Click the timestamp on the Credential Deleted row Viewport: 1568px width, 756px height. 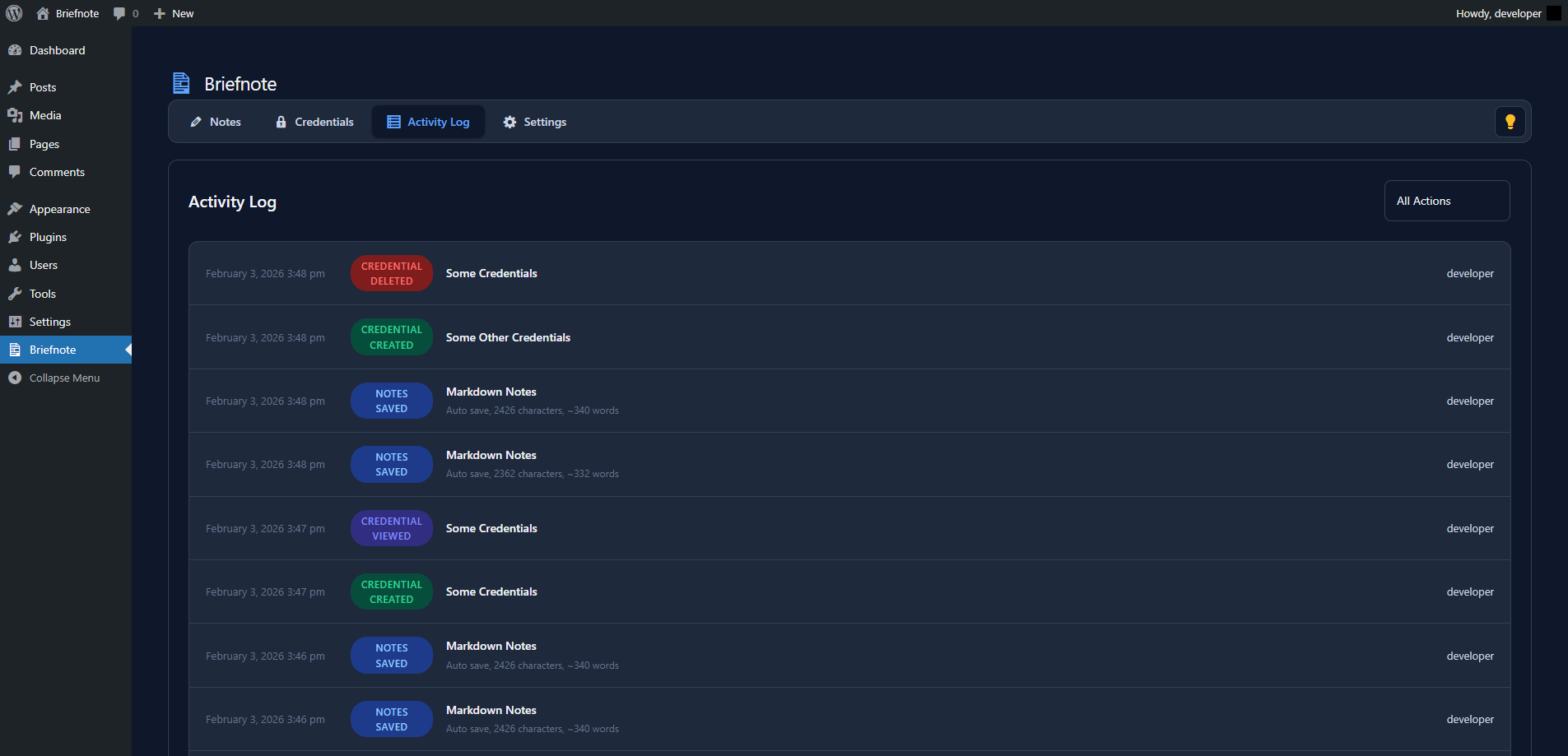265,274
